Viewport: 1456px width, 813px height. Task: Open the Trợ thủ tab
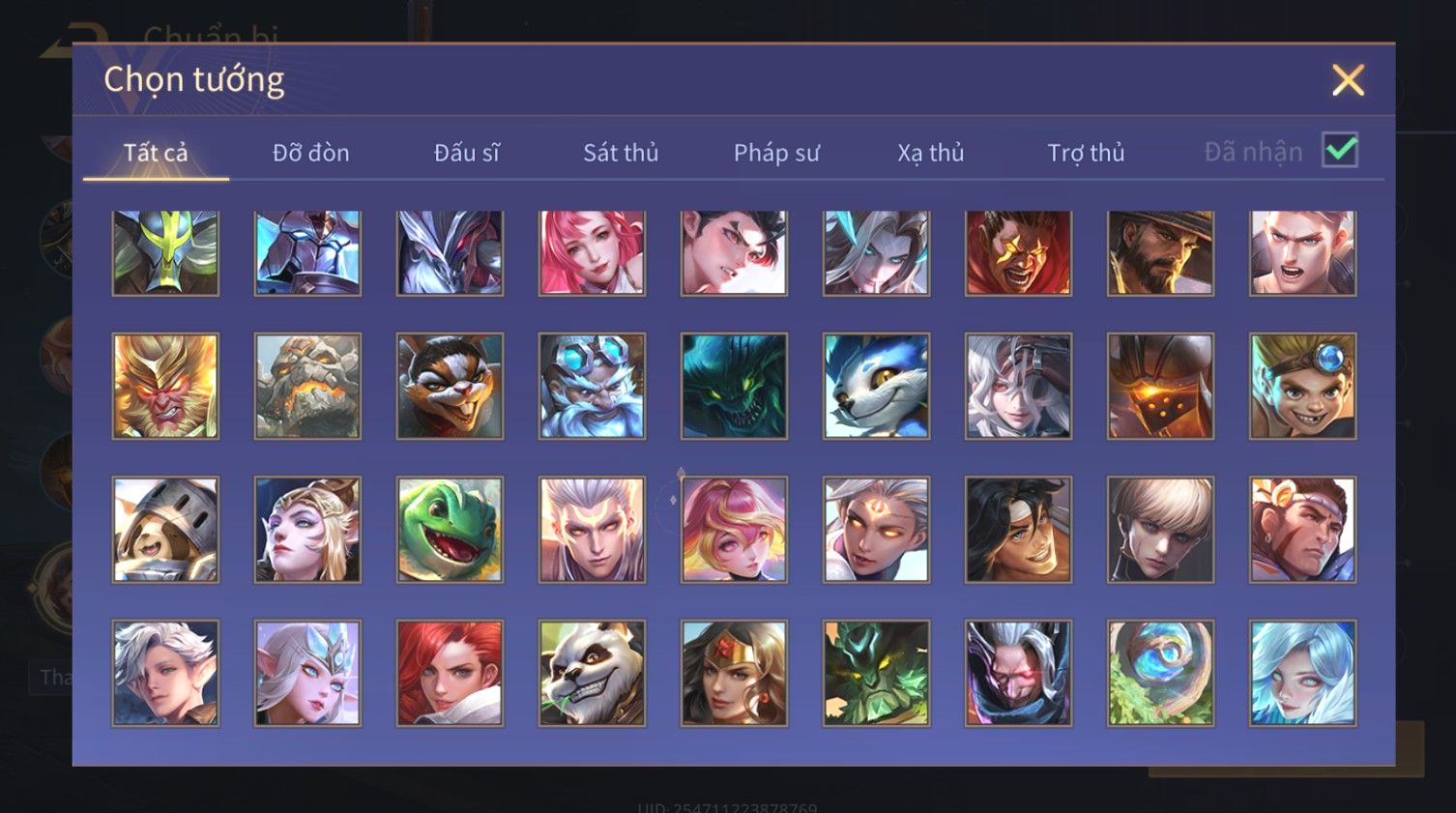point(1086,153)
